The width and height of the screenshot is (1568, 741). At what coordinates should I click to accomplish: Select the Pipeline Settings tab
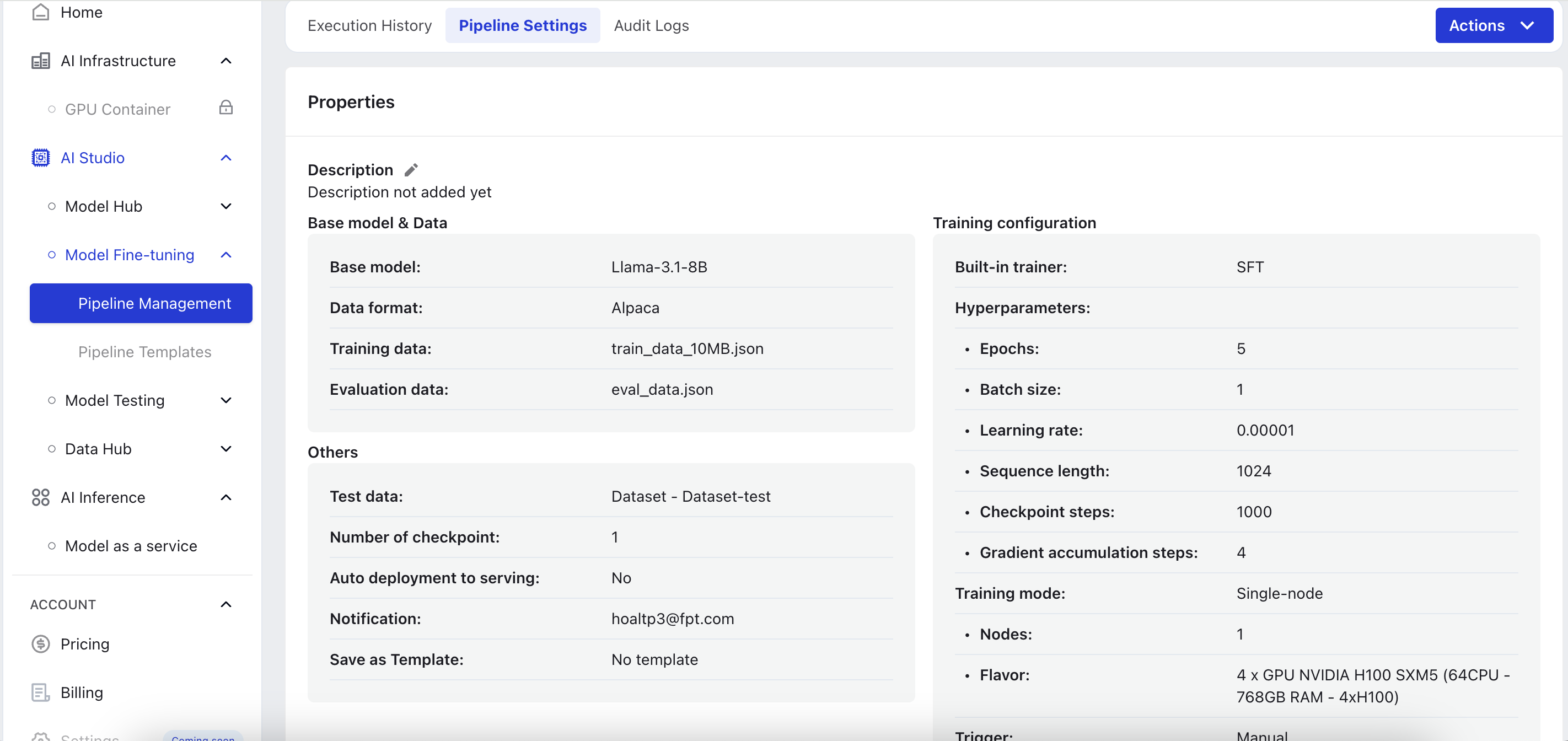(x=523, y=25)
